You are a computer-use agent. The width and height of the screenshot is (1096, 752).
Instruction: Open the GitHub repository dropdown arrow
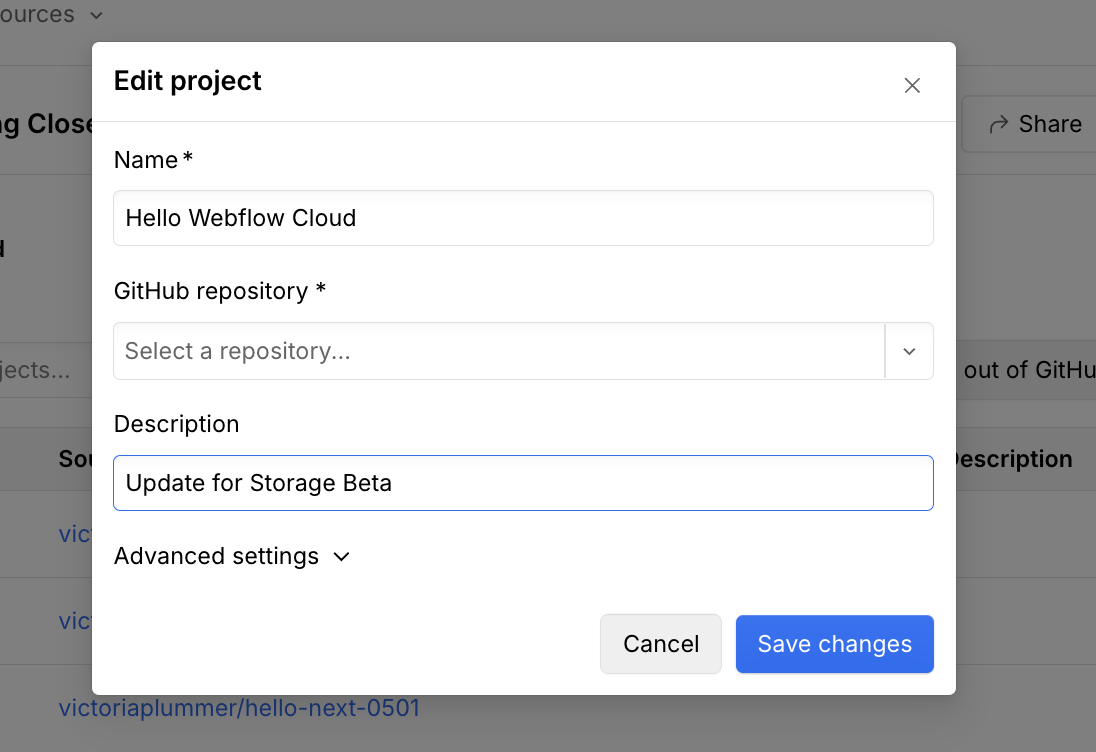point(909,352)
